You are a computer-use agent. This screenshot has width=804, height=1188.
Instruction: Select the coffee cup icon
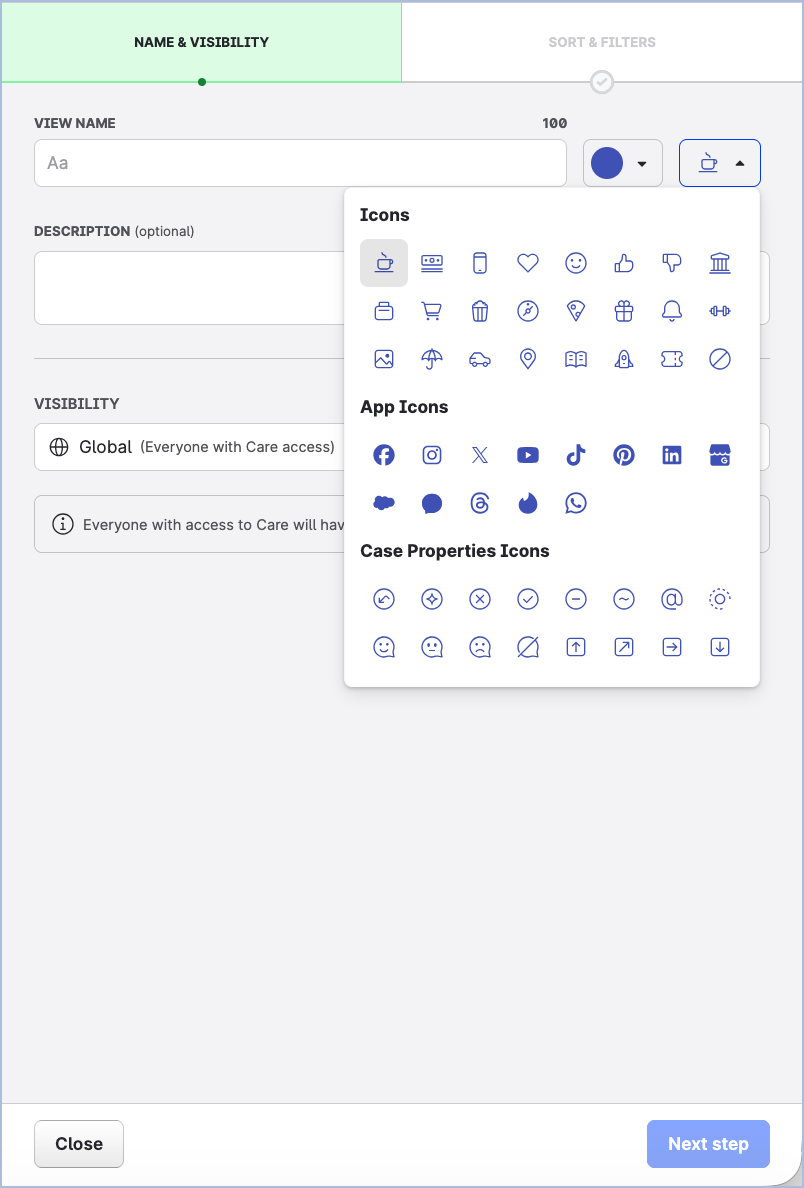pyautogui.click(x=384, y=263)
